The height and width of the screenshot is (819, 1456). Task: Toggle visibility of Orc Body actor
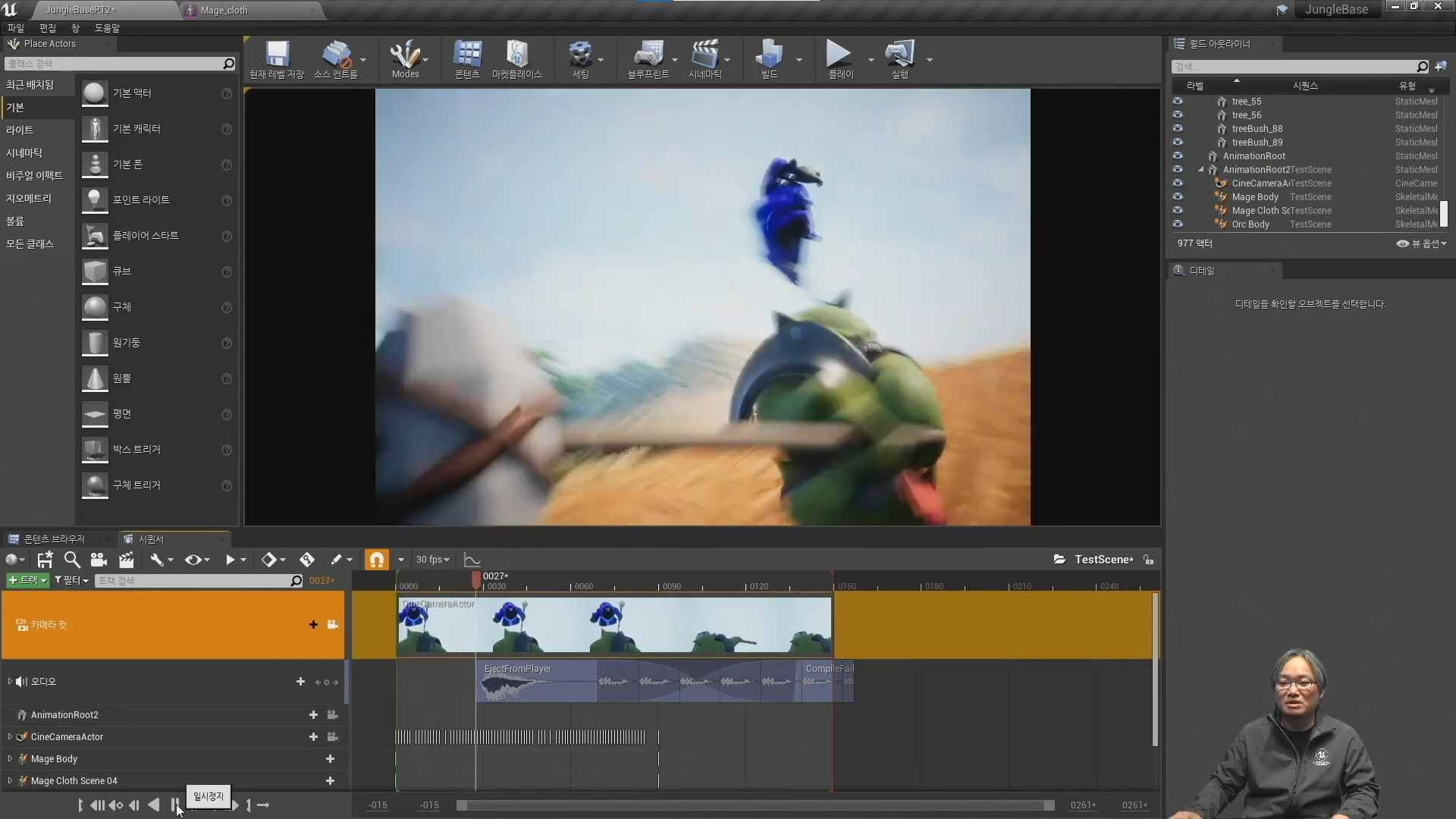point(1178,224)
